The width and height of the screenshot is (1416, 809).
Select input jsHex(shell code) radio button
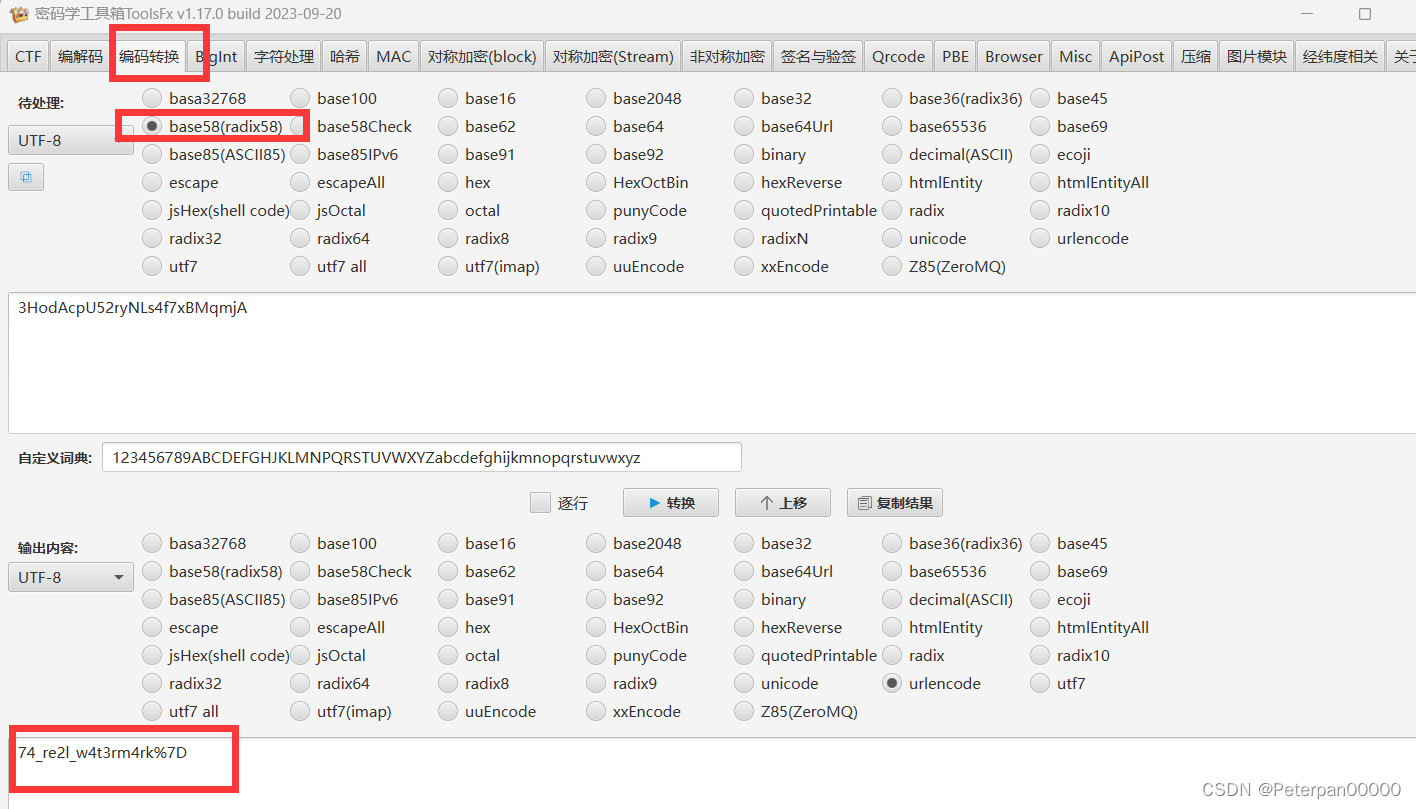(x=152, y=210)
